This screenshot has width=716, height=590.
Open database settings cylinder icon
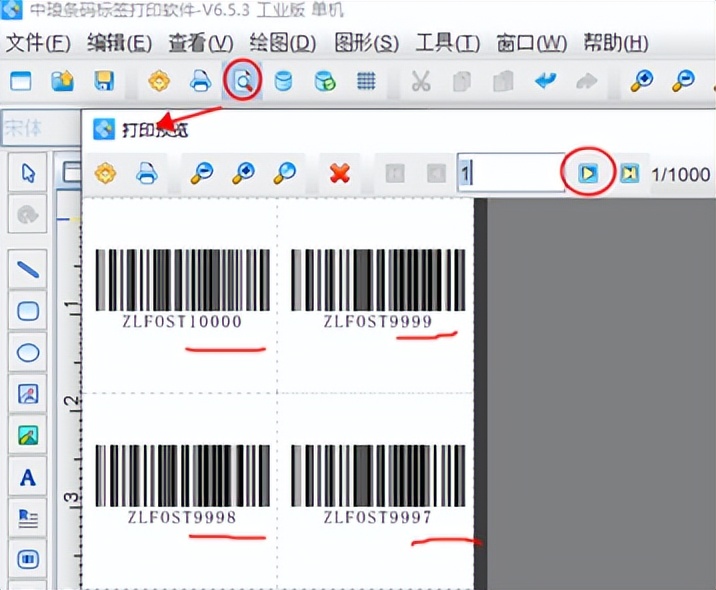[283, 82]
